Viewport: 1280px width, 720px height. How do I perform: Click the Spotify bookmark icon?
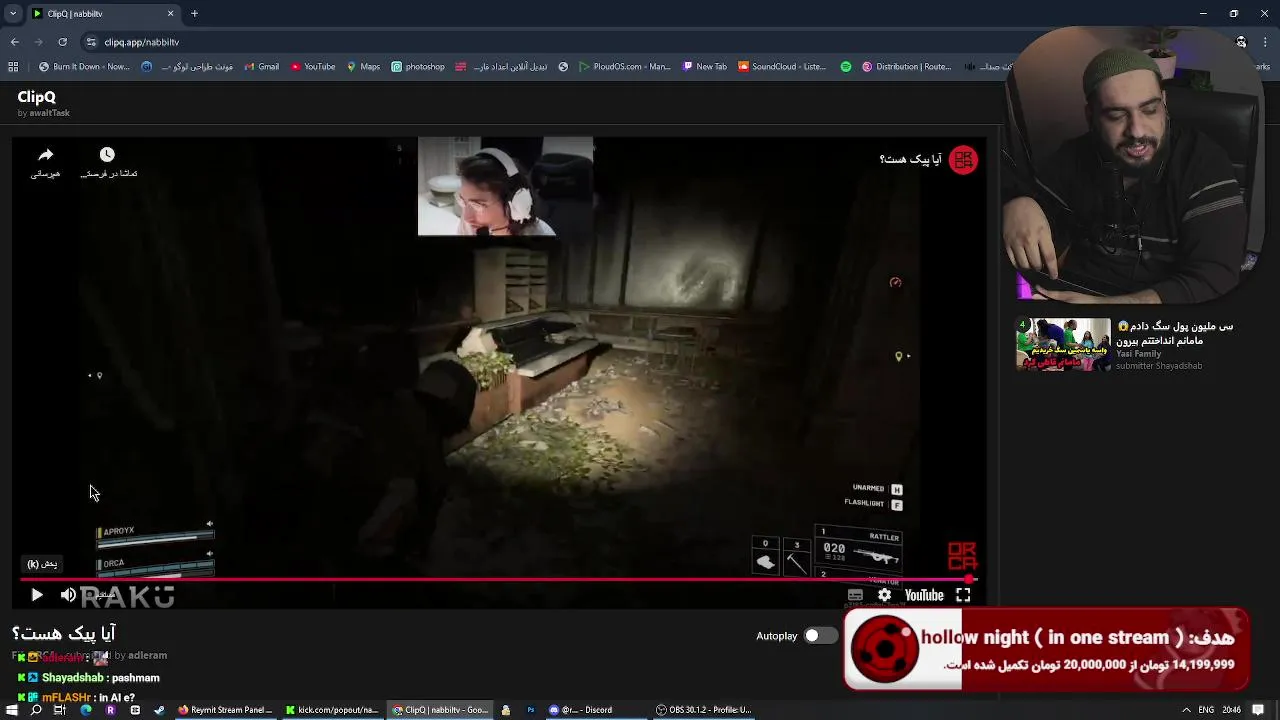(846, 67)
